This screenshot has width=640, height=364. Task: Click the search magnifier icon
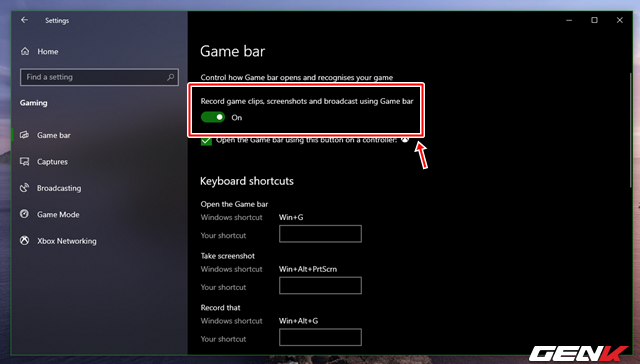tap(171, 77)
